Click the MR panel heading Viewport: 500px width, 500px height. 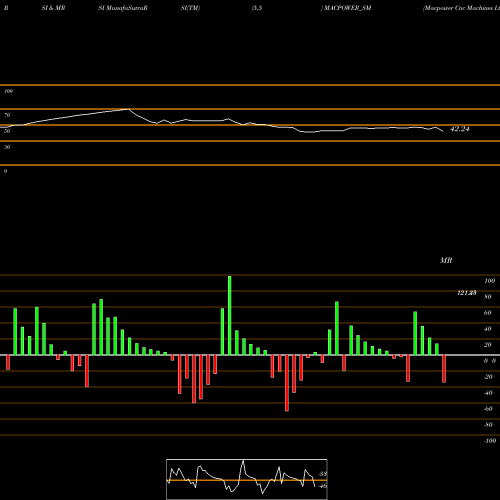click(x=446, y=260)
